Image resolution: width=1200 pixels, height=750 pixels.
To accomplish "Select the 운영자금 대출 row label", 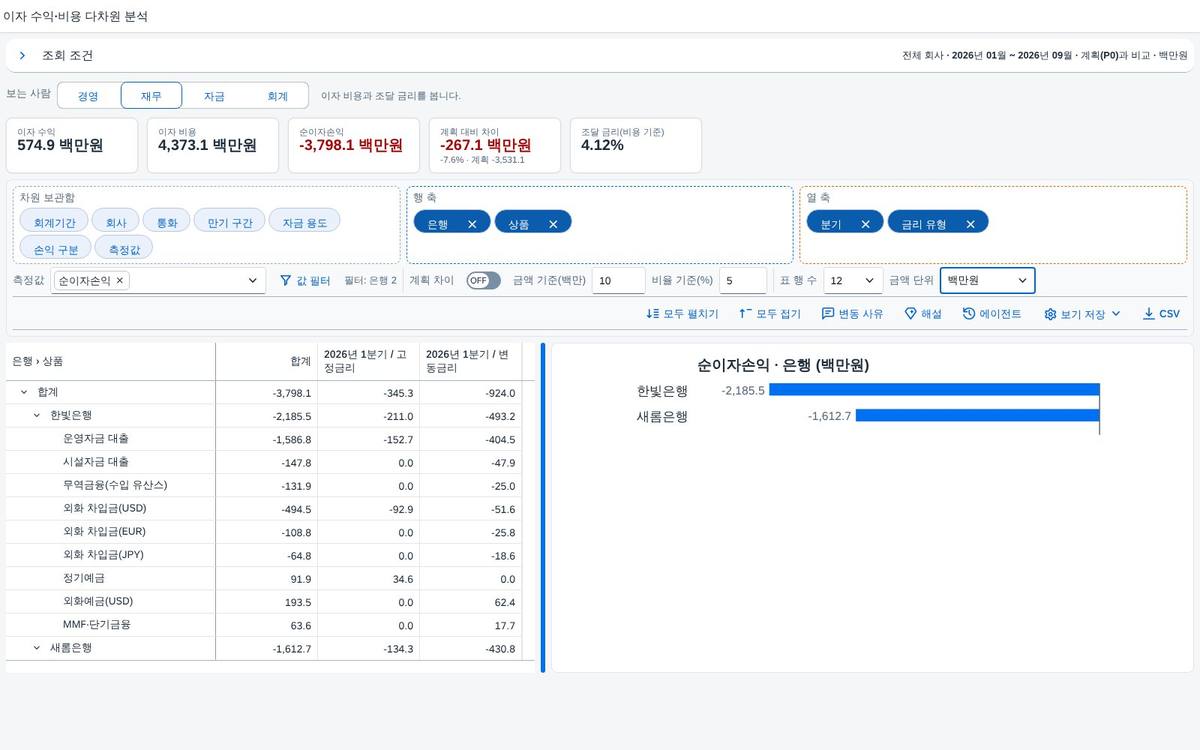I will pos(96,439).
